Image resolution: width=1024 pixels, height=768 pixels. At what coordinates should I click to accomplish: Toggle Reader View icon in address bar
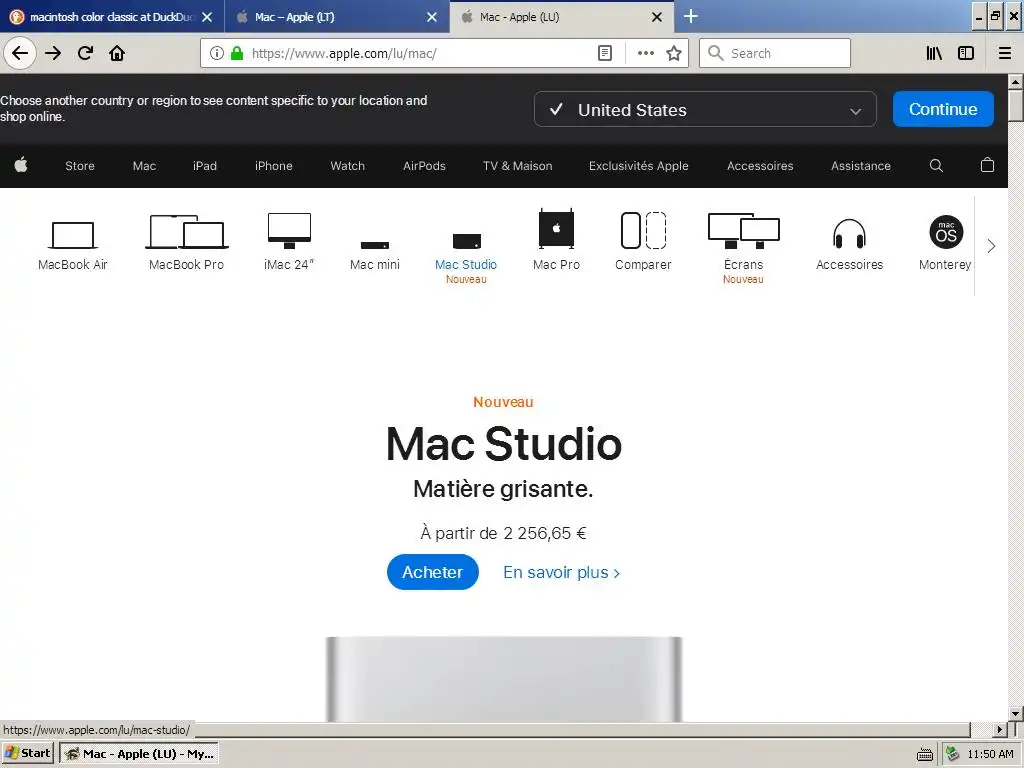tap(605, 54)
